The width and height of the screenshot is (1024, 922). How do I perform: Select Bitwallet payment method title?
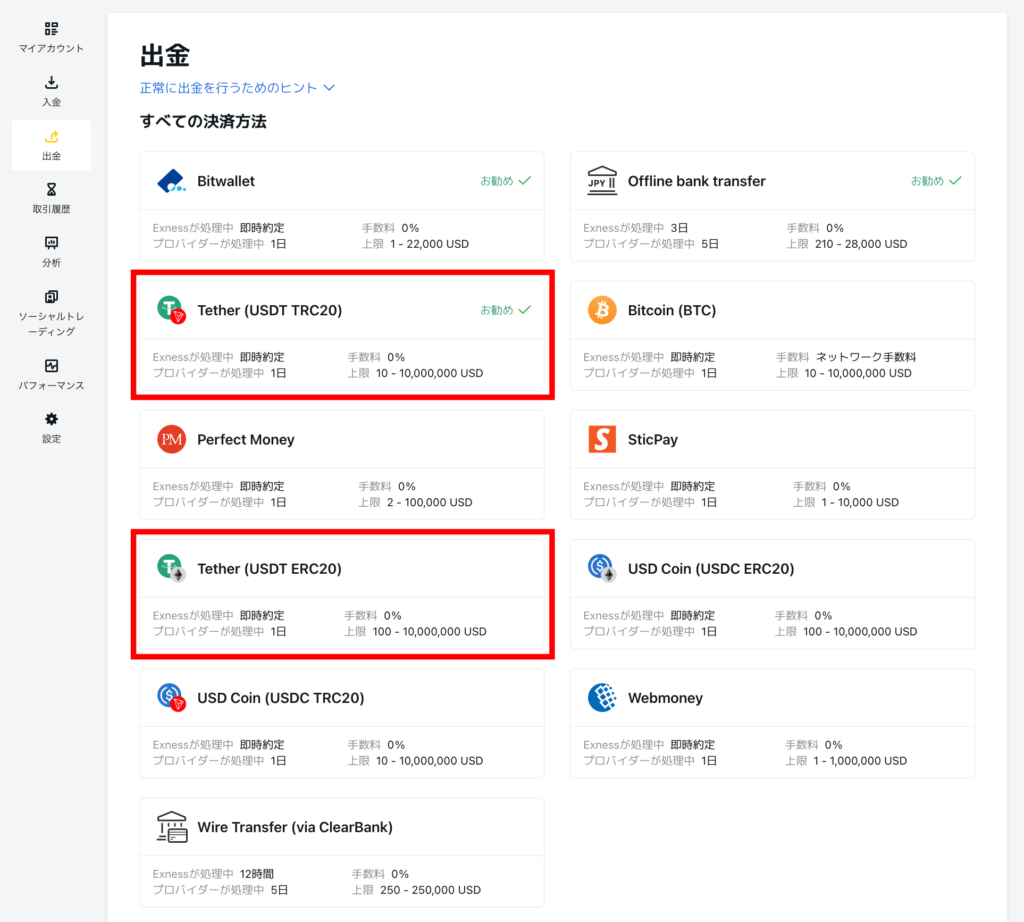pos(226,181)
